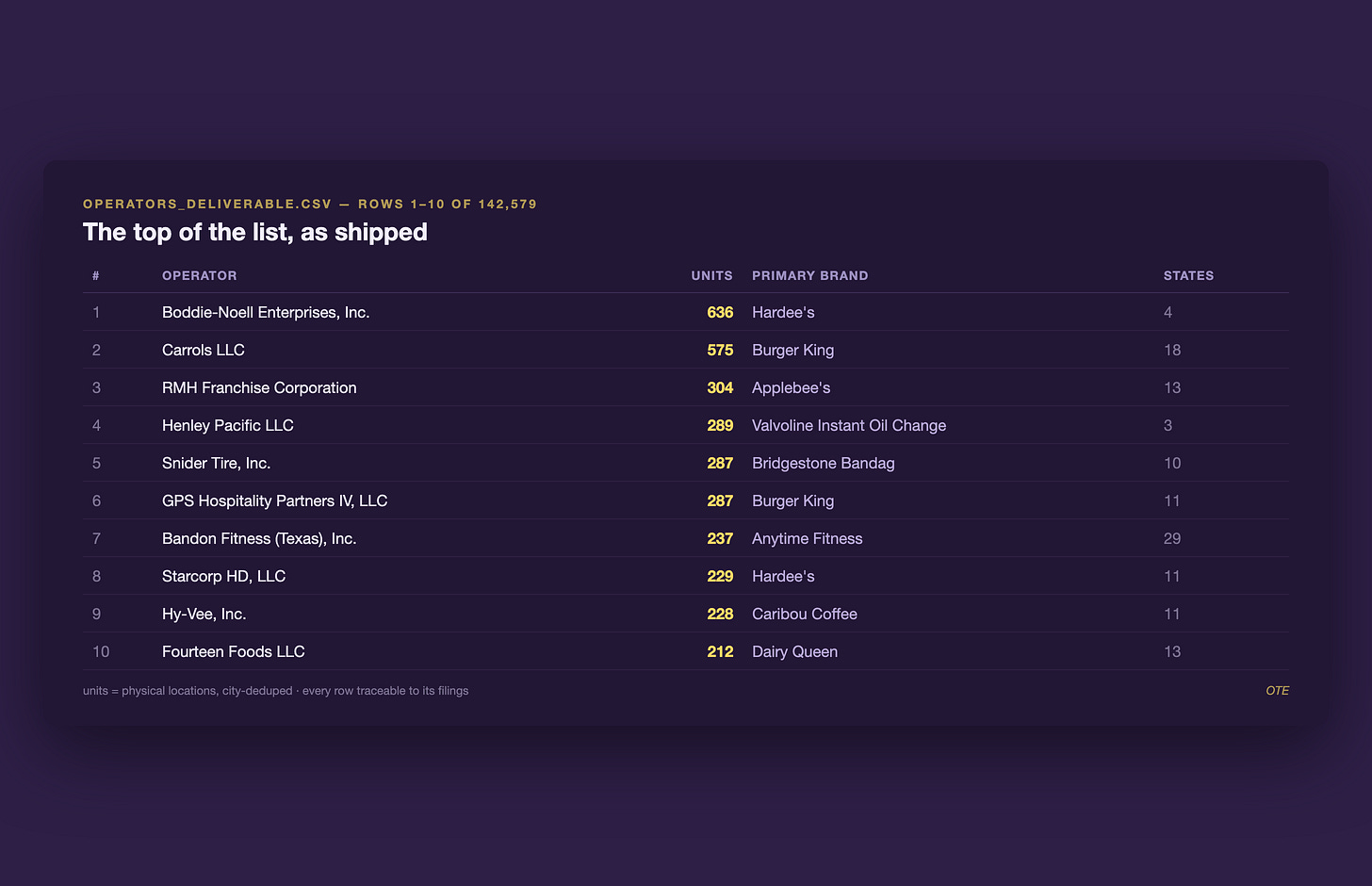Screen dimensions: 1372x886
Task: Click rank number 1 beside Boddie-Noell
Action: click(x=96, y=312)
